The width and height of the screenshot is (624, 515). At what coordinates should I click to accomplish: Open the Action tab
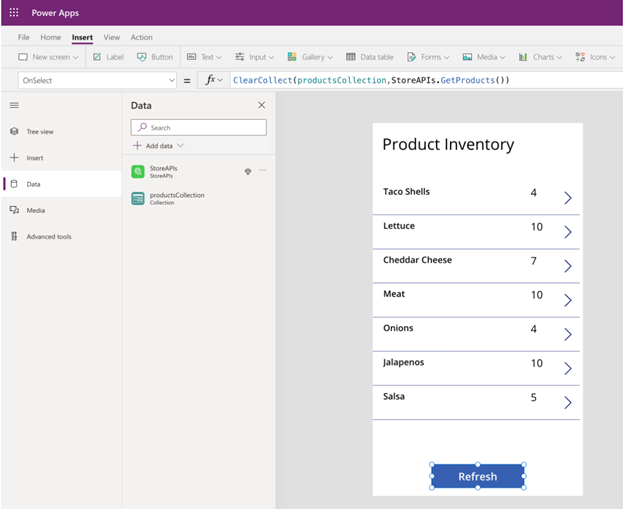(x=142, y=37)
